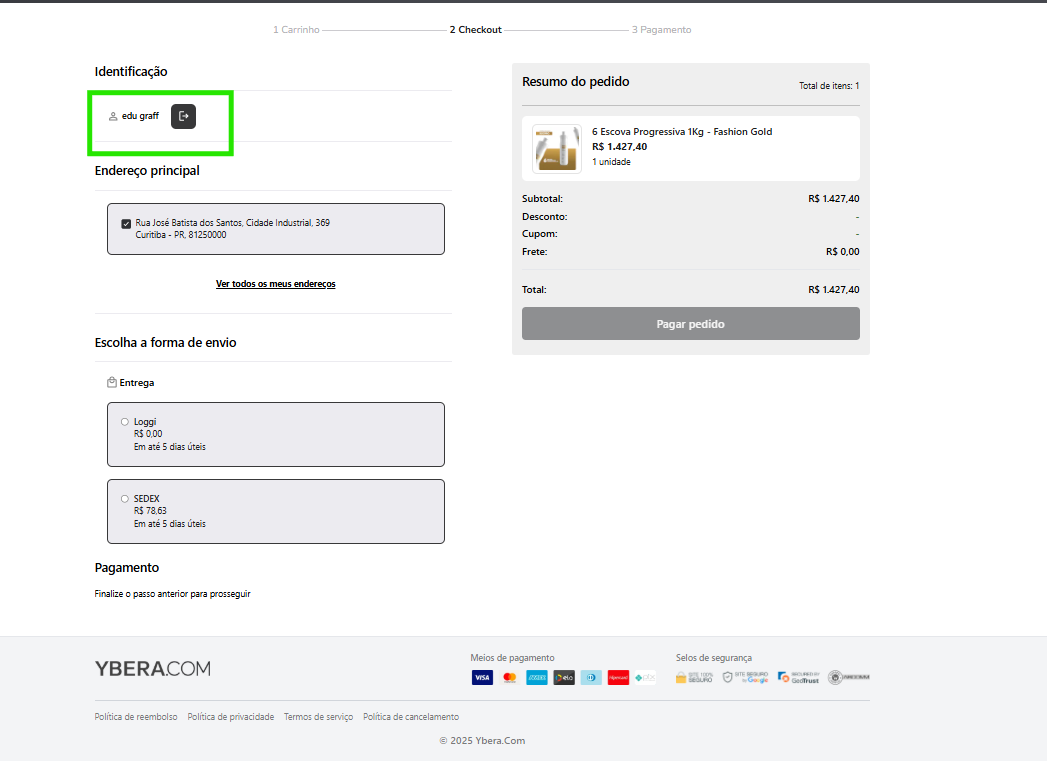Click the 1 unidade quantity text
This screenshot has width=1047, height=771.
pyautogui.click(x=611, y=162)
